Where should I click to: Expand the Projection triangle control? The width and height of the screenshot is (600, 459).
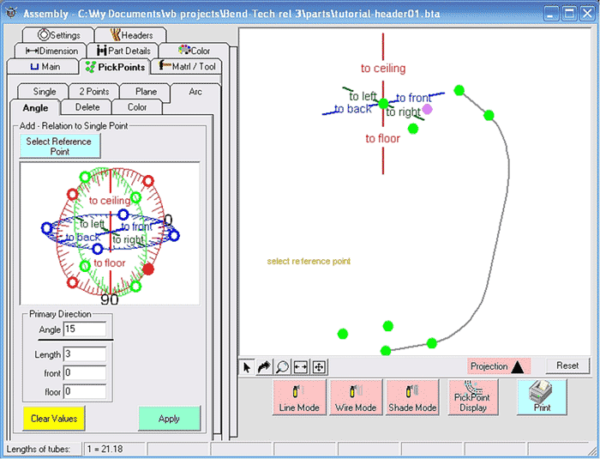[517, 367]
